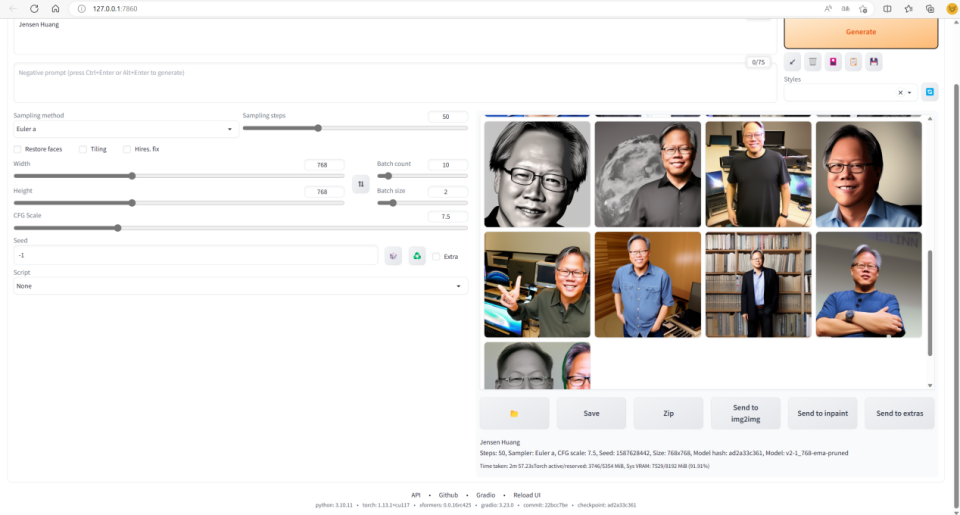Adjust the Height slider
Screen dimensions: 960x515
tap(179, 203)
